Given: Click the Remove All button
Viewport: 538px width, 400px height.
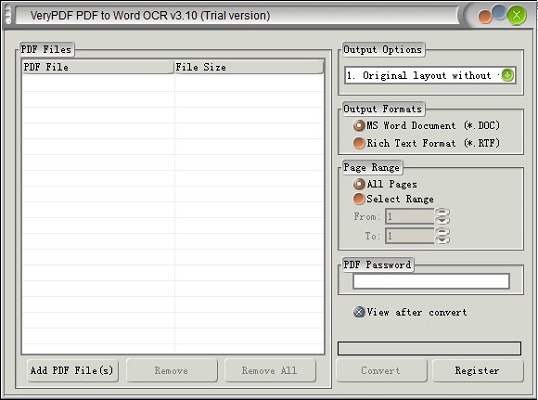Looking at the screenshot, I should [x=269, y=370].
